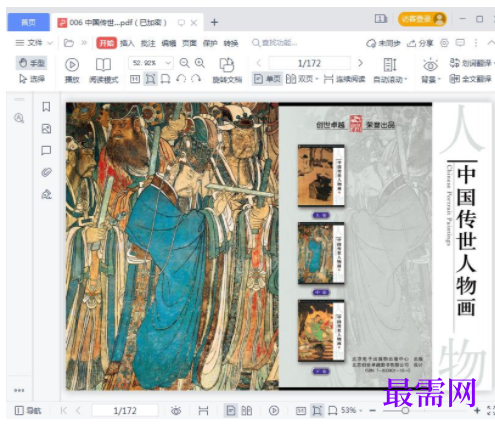The width and height of the screenshot is (495, 424).
Task: Toggle eye protection mode in status bar
Action: pyautogui.click(x=176, y=411)
